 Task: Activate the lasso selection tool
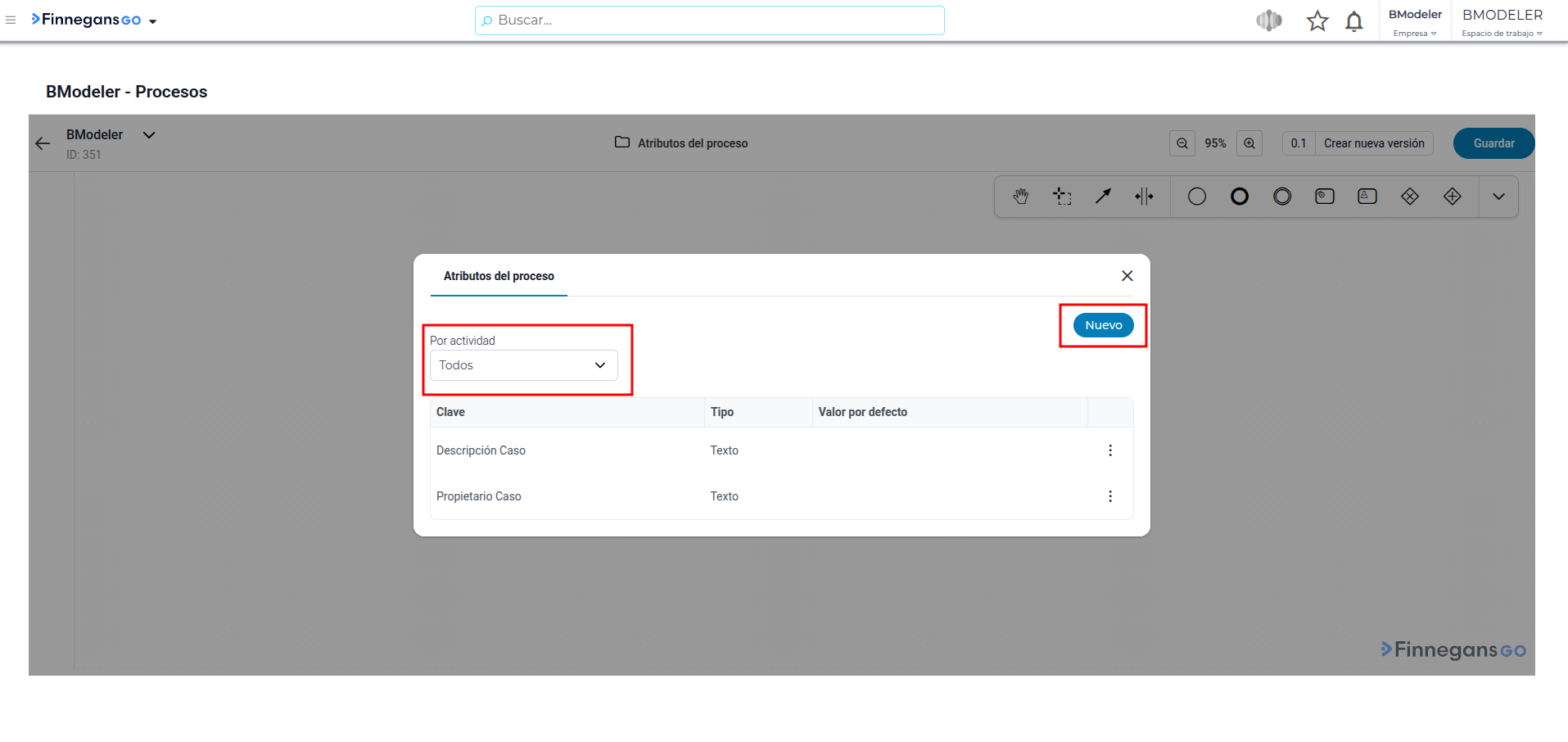(x=1062, y=197)
